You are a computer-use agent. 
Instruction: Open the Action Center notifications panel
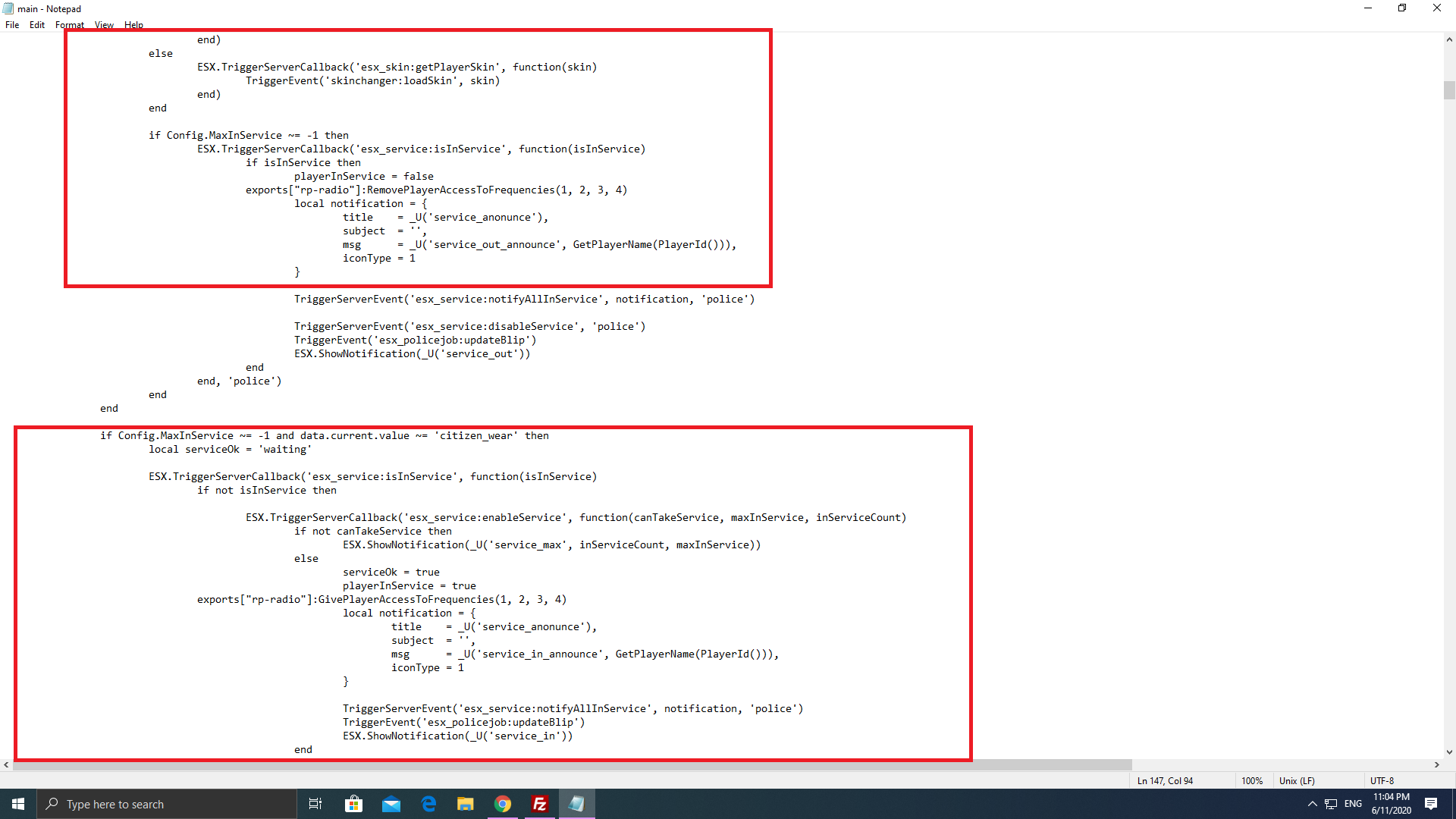click(1432, 804)
